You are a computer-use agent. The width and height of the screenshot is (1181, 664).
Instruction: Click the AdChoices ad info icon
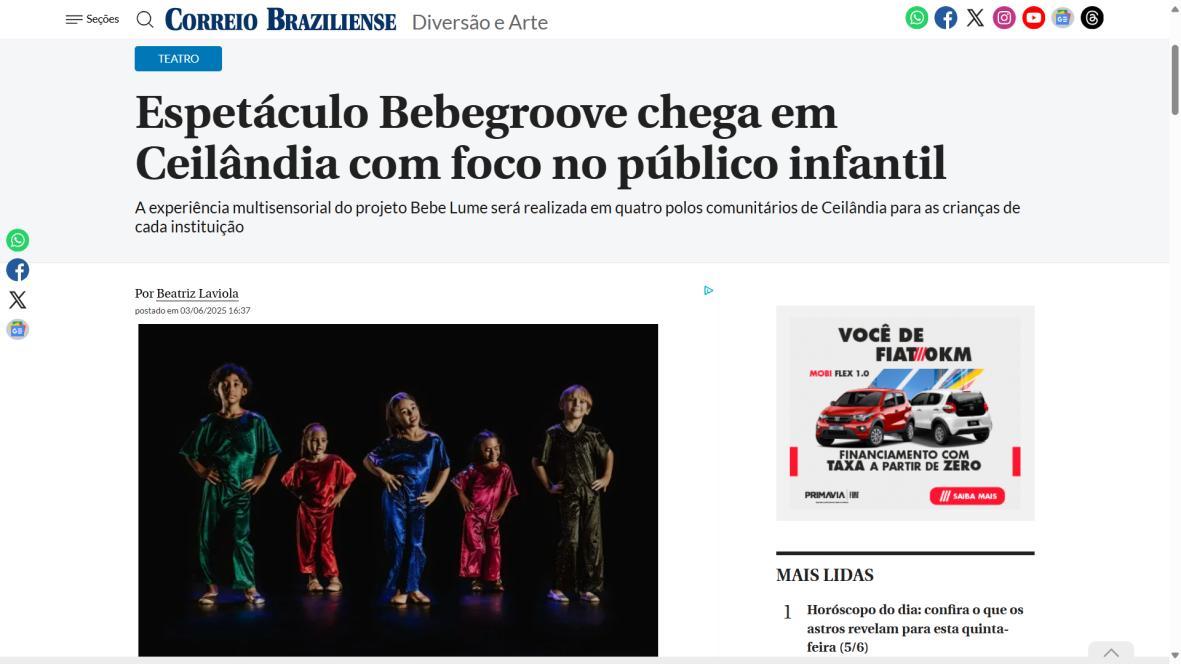point(709,291)
